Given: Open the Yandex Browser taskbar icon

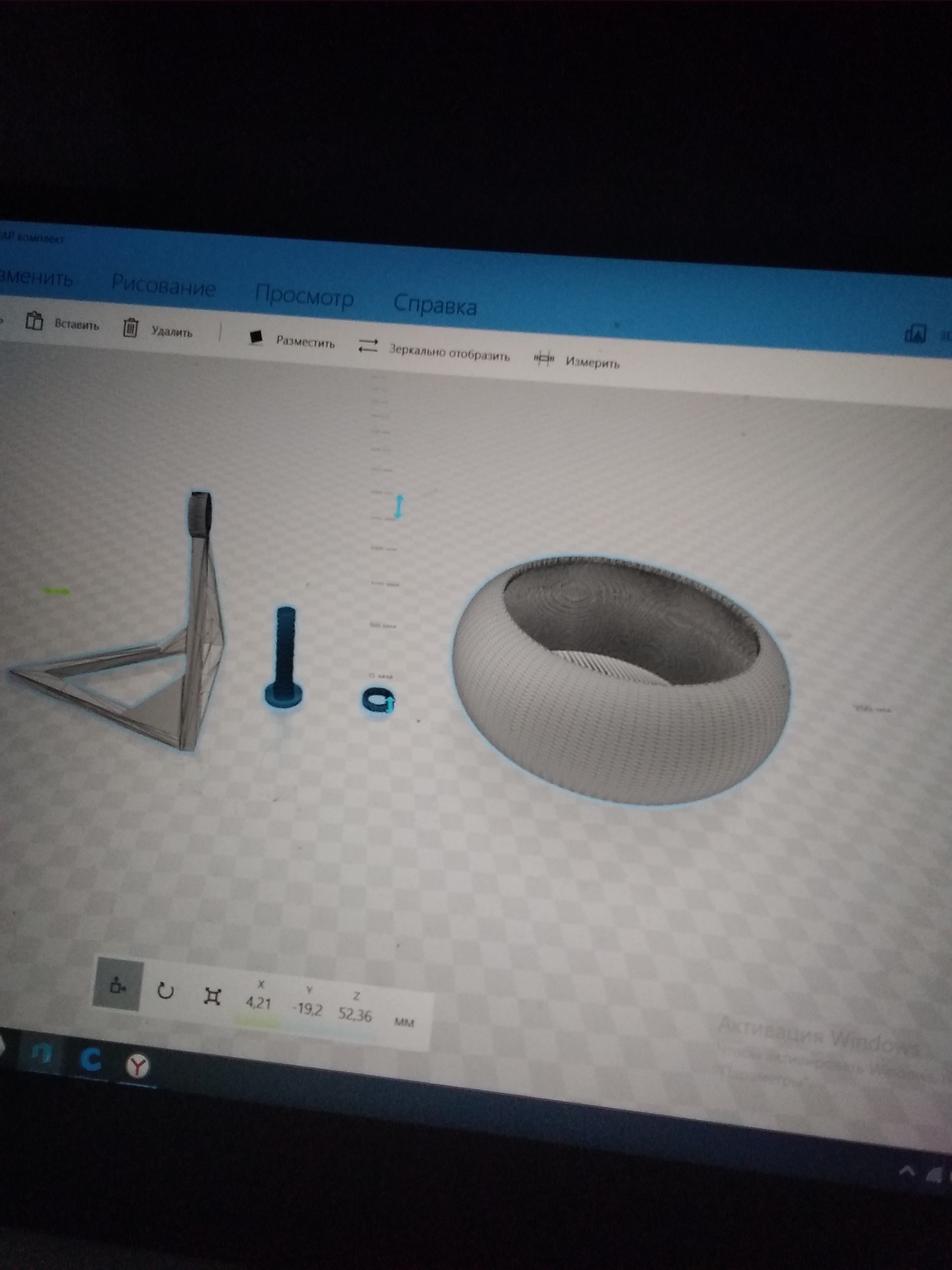Looking at the screenshot, I should click(x=138, y=1066).
